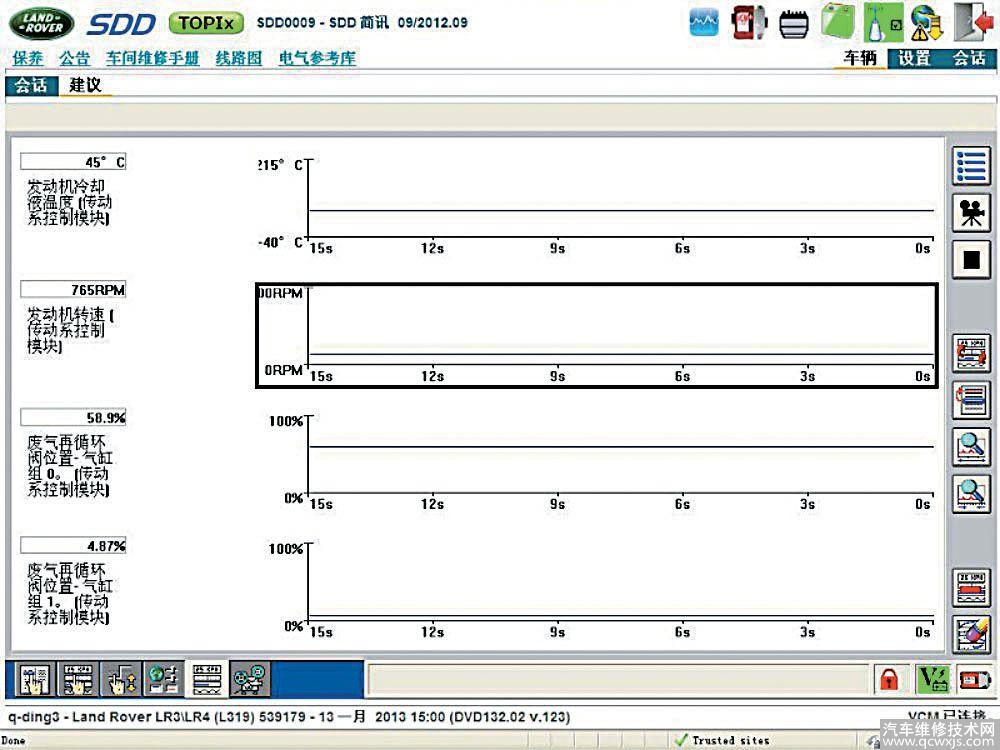1000x750 pixels.
Task: Open the blue waveform monitor icon
Action: 707,22
